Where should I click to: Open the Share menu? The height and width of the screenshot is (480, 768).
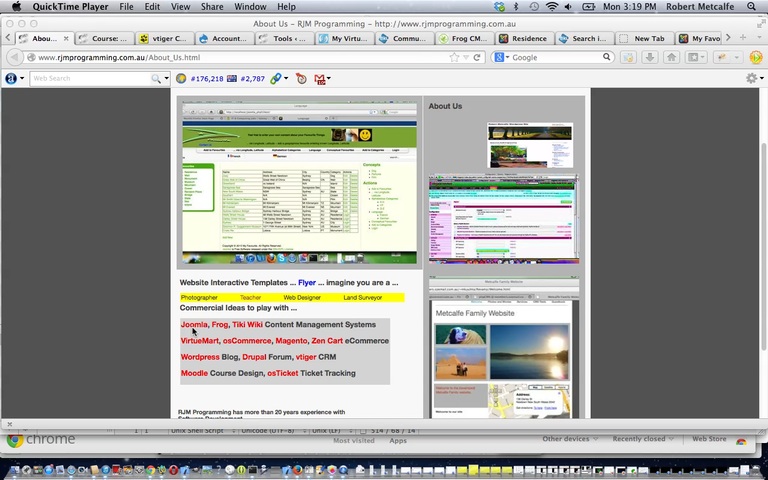pos(212,6)
